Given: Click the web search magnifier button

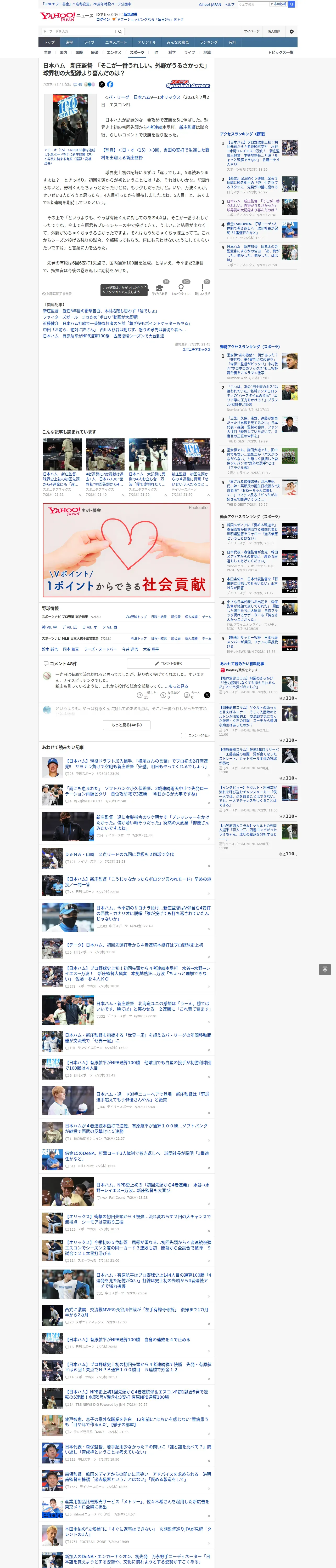Looking at the screenshot, I should (x=292, y=4).
